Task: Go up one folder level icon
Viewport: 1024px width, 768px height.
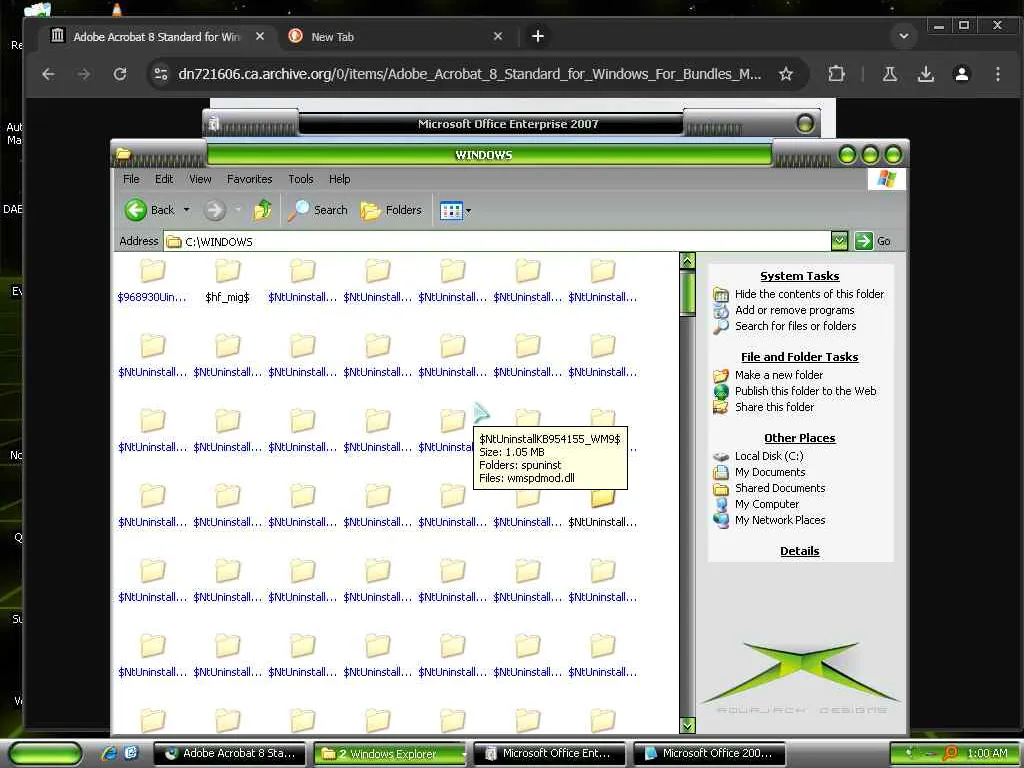Action: coord(263,210)
